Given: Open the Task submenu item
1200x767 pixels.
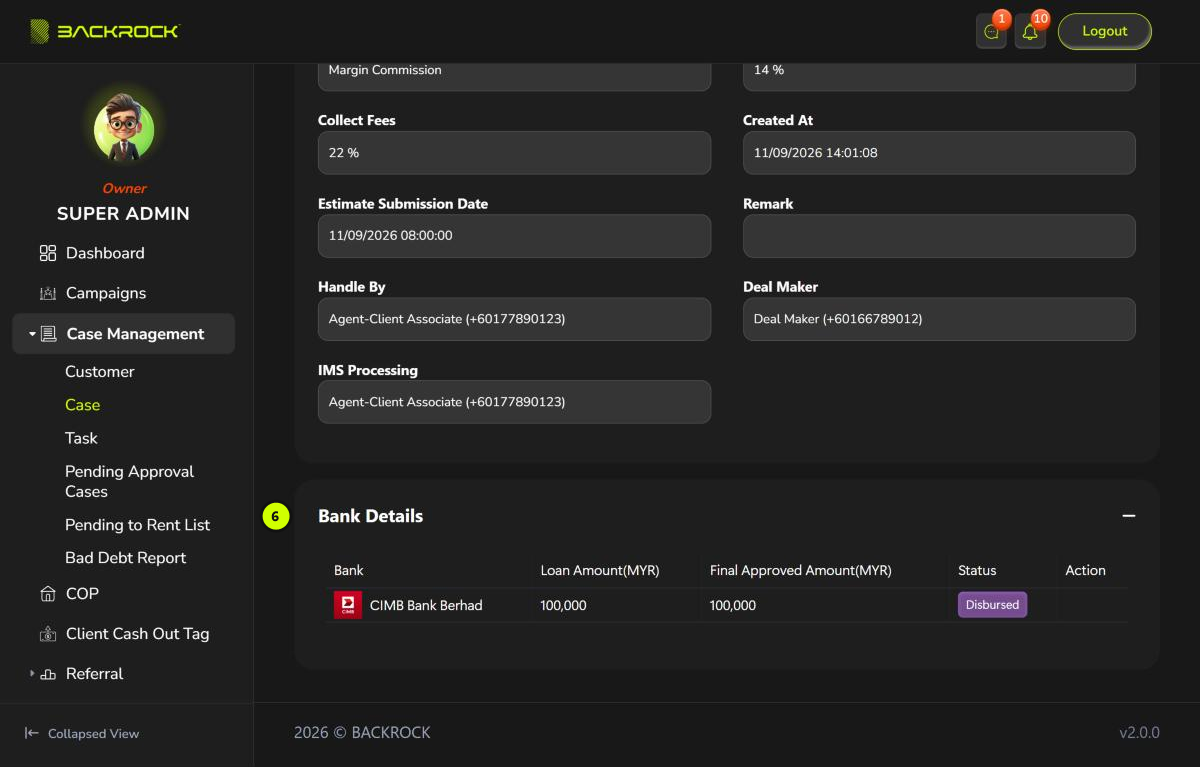Looking at the screenshot, I should click(x=82, y=438).
